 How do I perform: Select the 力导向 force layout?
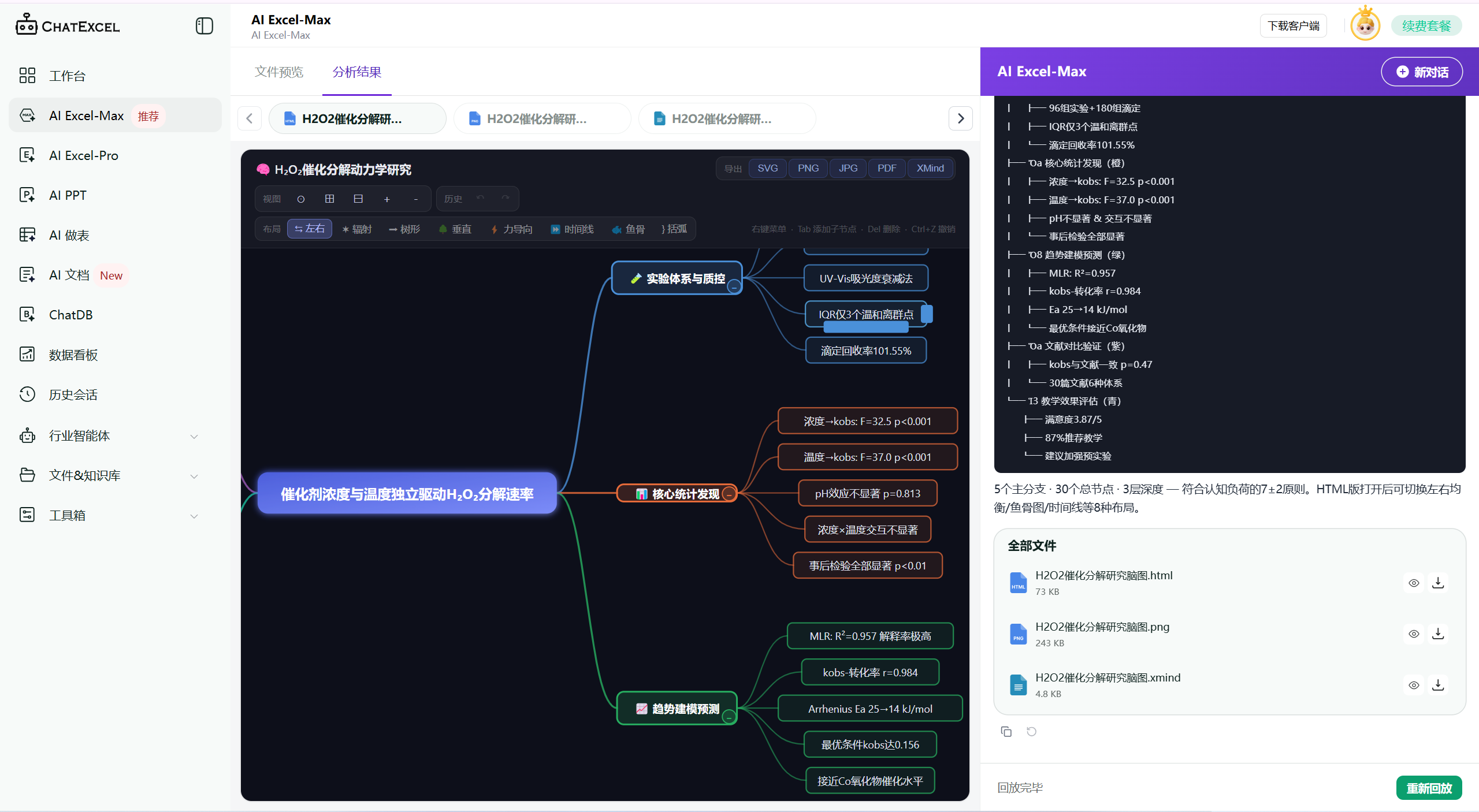[512, 229]
